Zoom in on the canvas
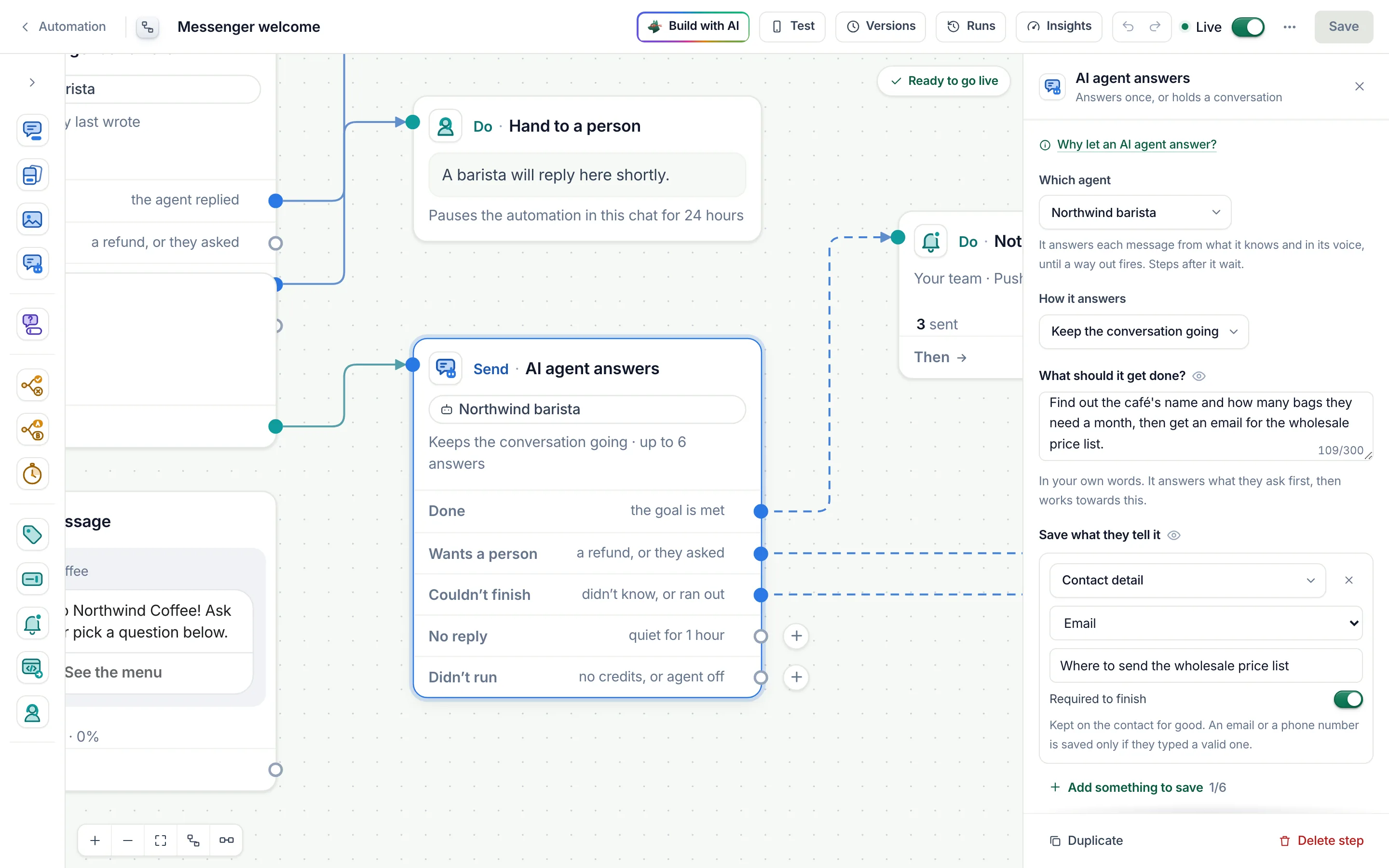Screen dimensions: 1389x868 coord(95,841)
